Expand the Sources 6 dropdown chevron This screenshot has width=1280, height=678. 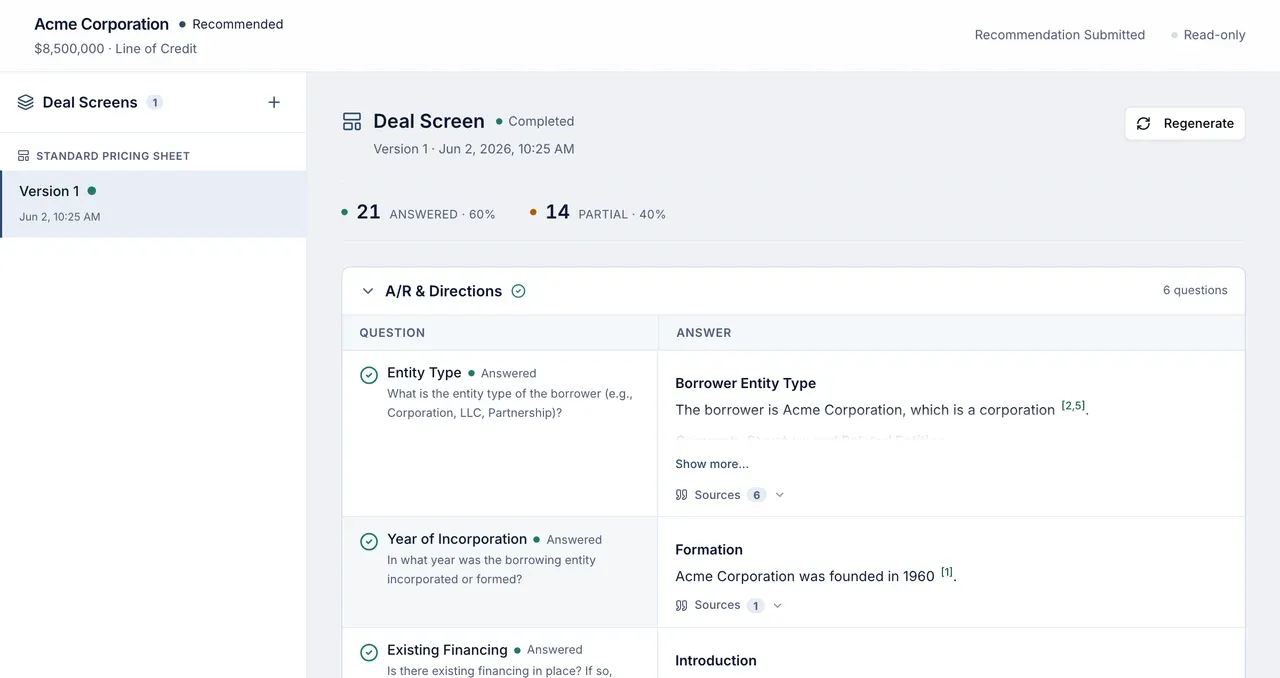[780, 495]
